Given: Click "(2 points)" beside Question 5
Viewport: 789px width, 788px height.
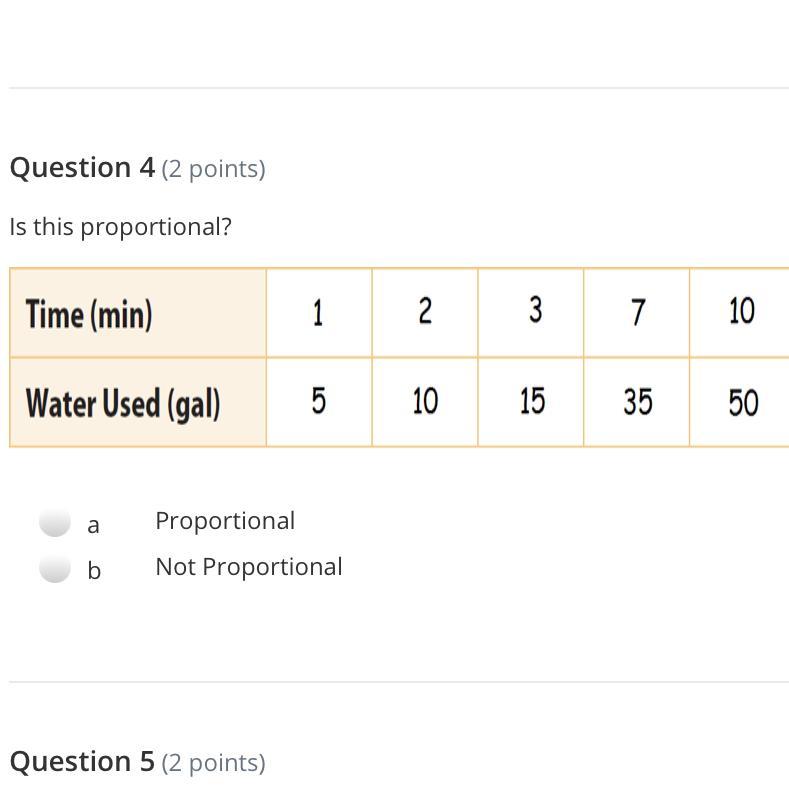Looking at the screenshot, I should (213, 763).
